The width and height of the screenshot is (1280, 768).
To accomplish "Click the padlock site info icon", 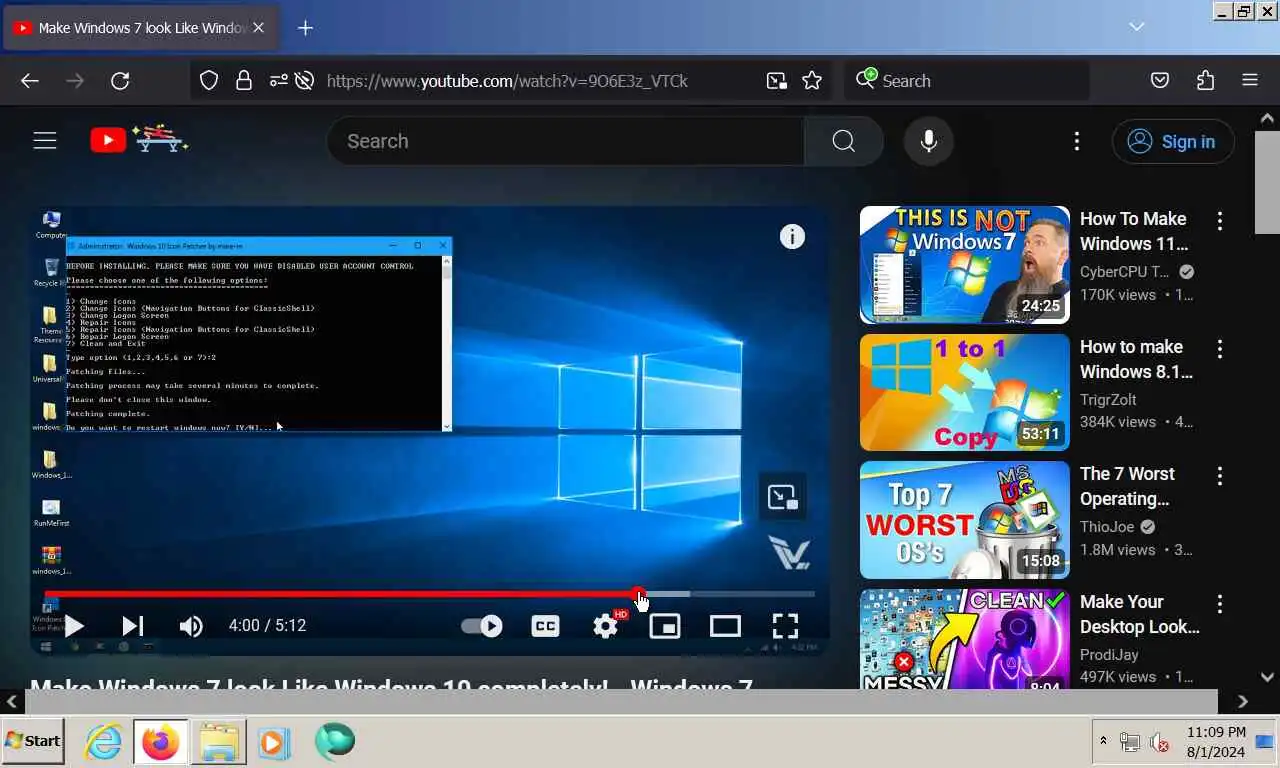I will pyautogui.click(x=243, y=81).
